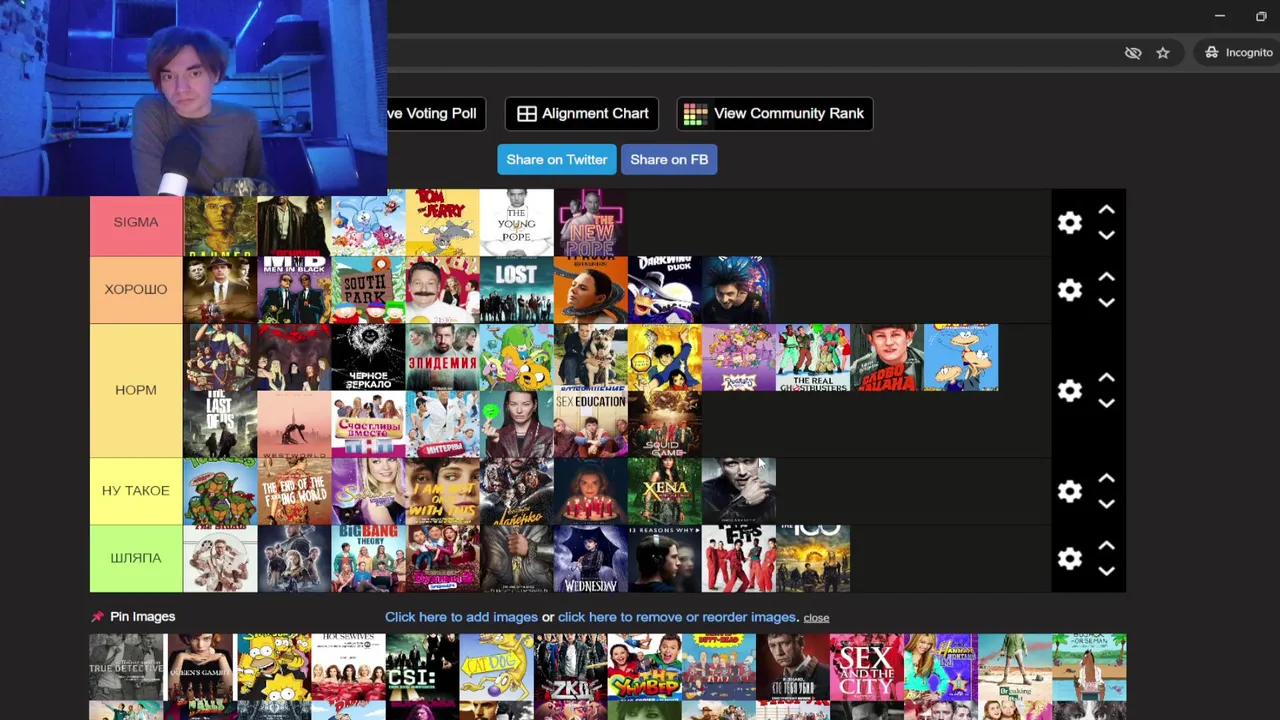Pick Hannah Montana from image pool
This screenshot has height=720, width=1280.
(x=940, y=667)
